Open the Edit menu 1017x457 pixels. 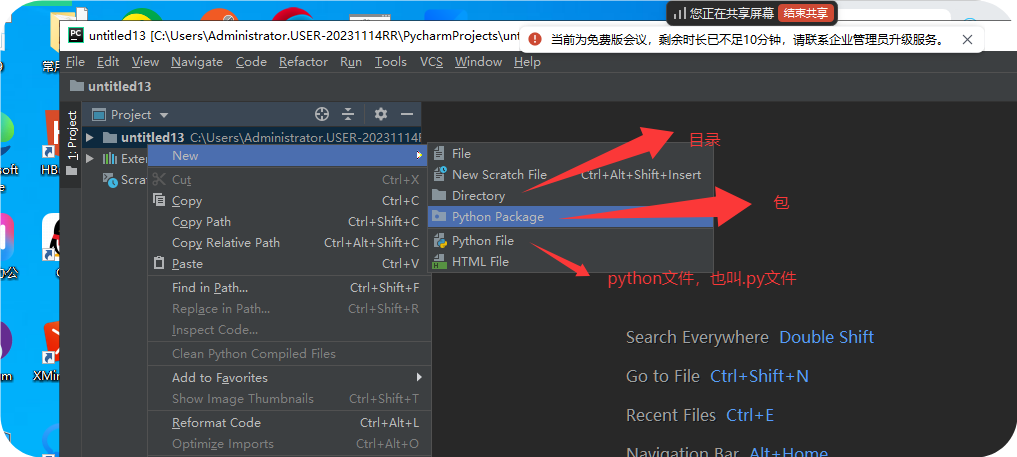(108, 62)
